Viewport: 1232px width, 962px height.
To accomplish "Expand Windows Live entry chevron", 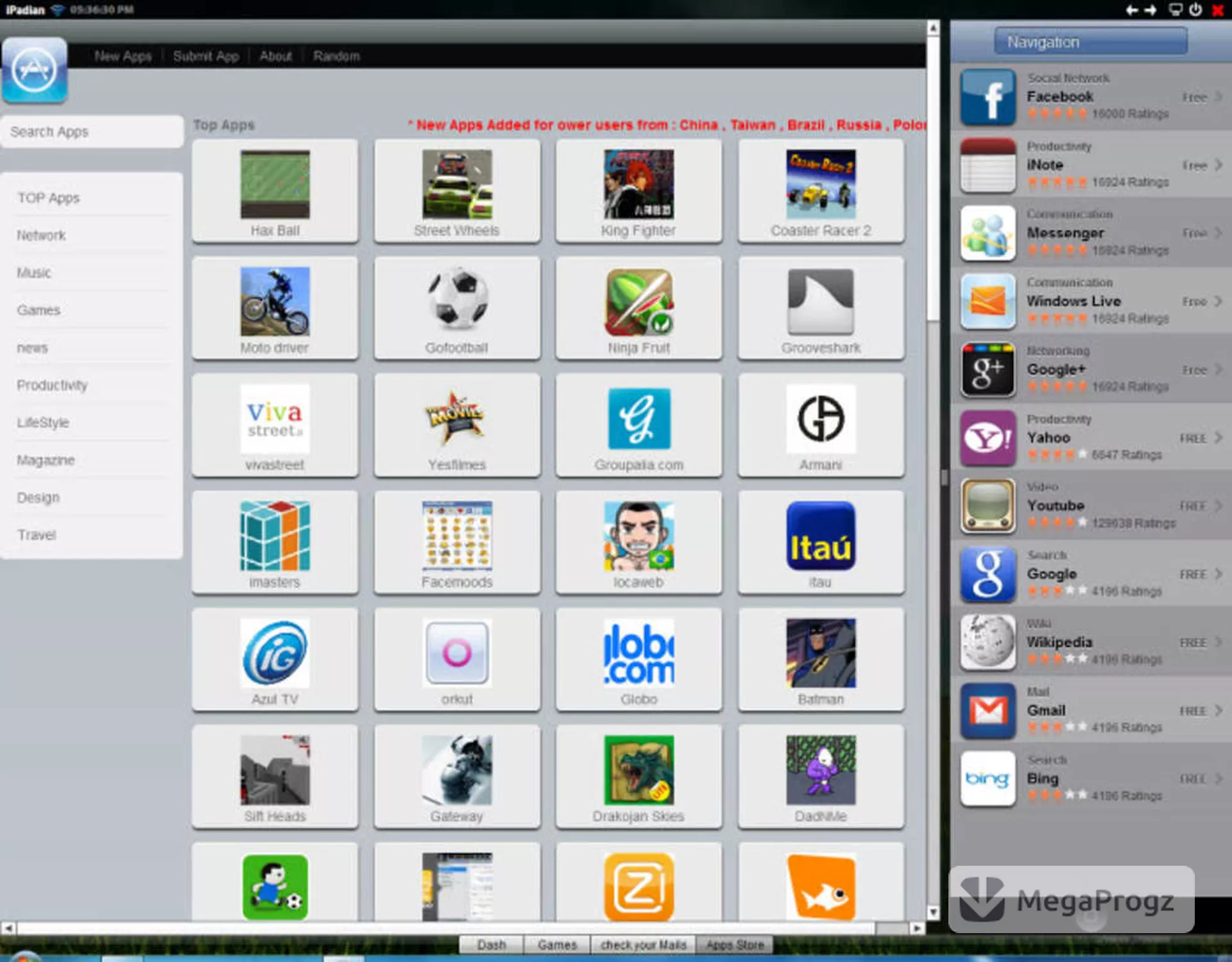I will pyautogui.click(x=1218, y=301).
